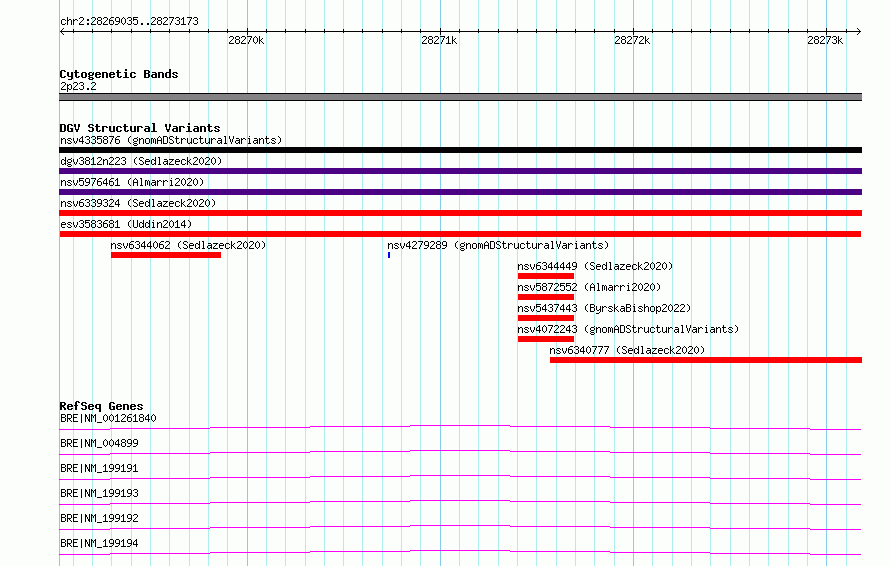890x566 pixels.
Task: Click the Cytogenetic Bands track heading
Action: [119, 74]
